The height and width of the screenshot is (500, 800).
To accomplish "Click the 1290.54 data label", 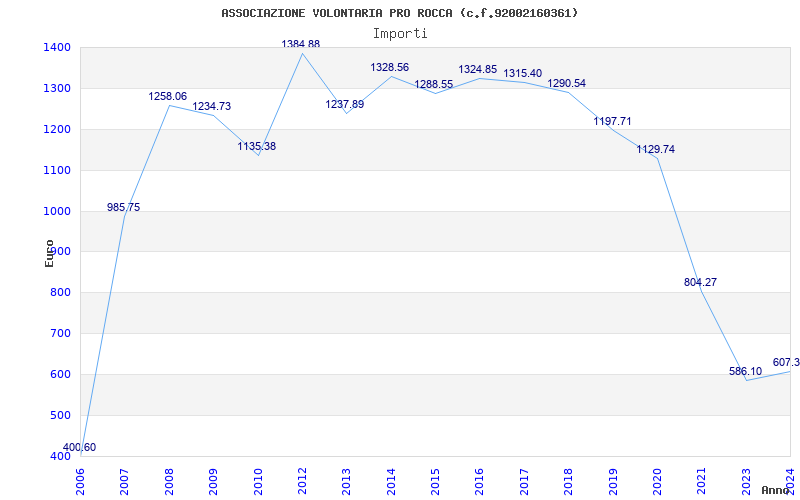I will click(x=566, y=84).
